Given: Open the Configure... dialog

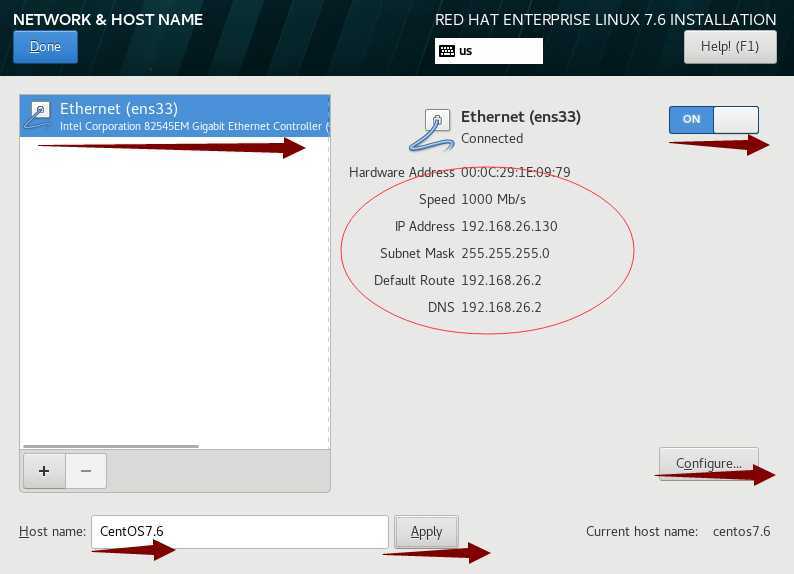Looking at the screenshot, I should pos(708,463).
